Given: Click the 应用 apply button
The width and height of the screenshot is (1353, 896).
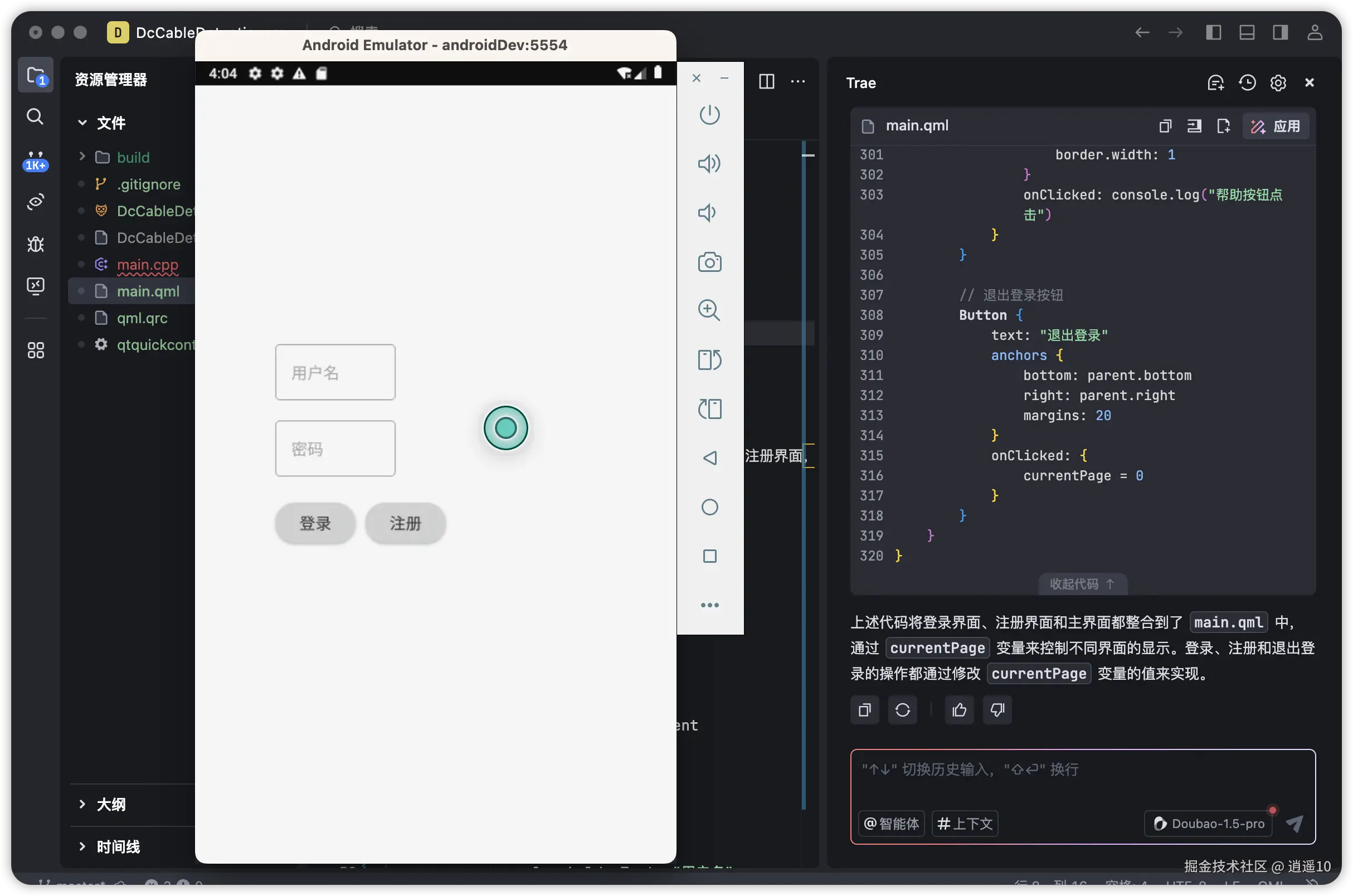Looking at the screenshot, I should (1276, 126).
